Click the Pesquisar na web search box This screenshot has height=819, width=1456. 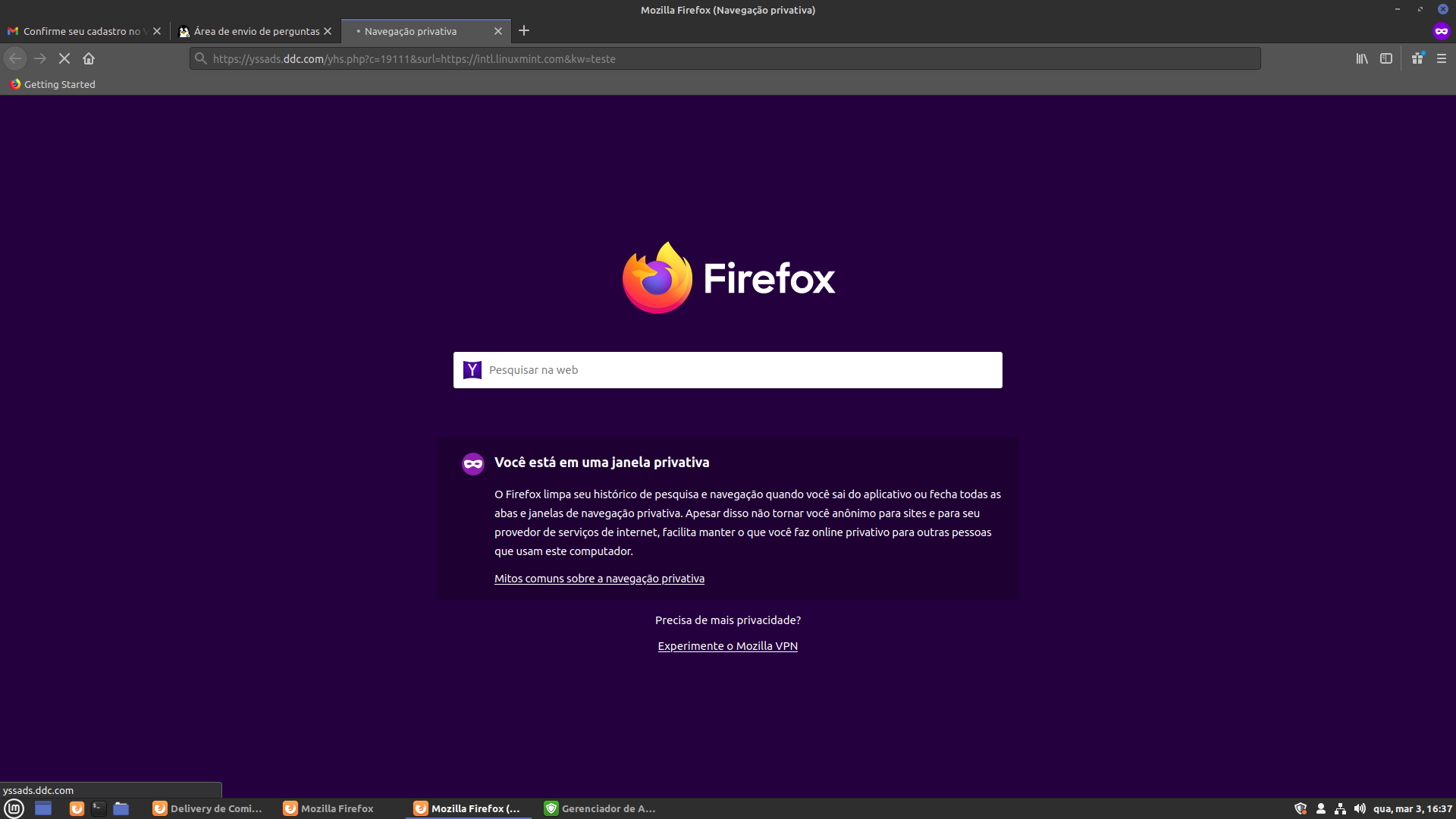[x=728, y=370]
